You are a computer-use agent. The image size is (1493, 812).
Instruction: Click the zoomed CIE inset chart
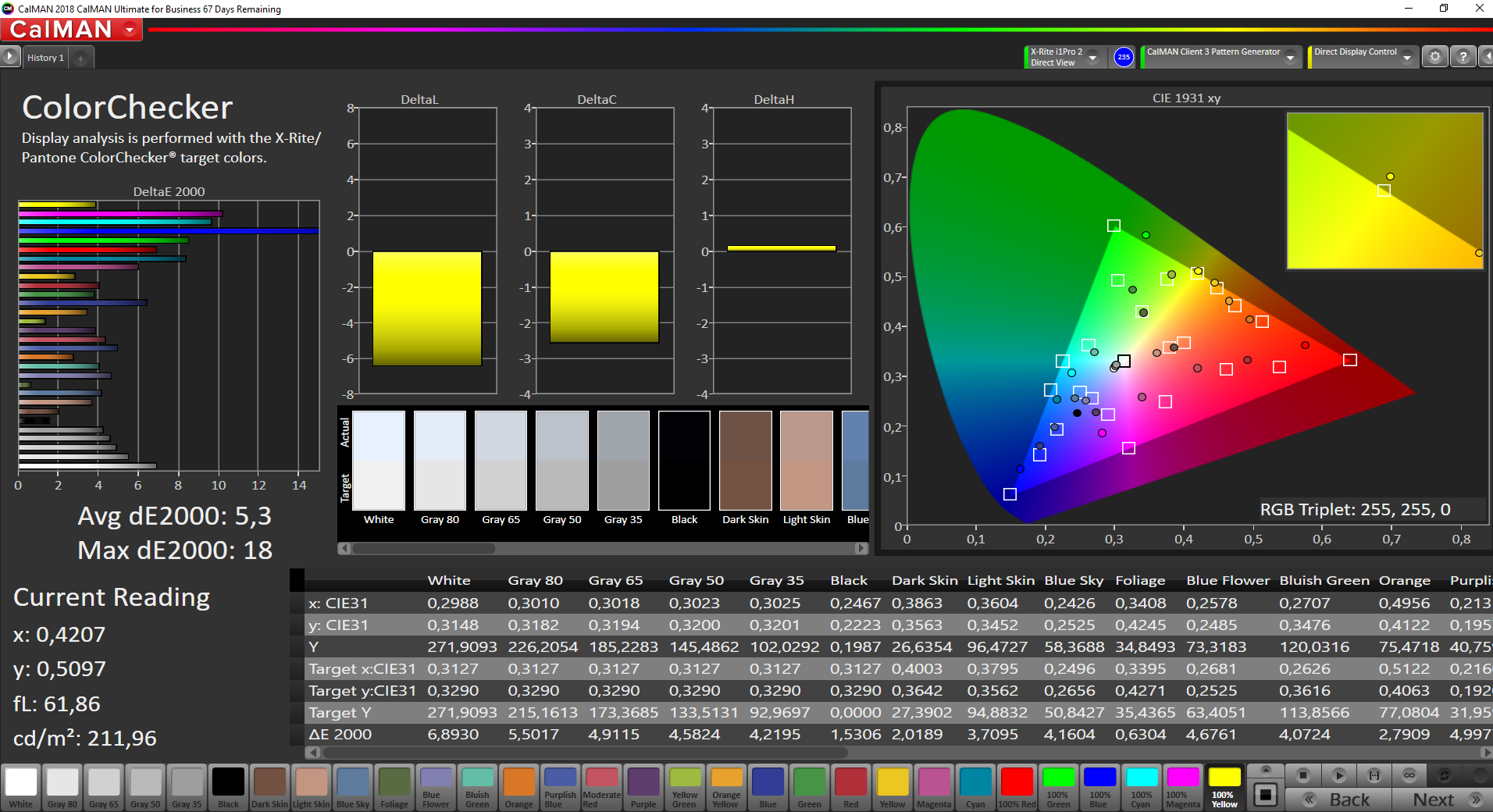pos(1384,191)
